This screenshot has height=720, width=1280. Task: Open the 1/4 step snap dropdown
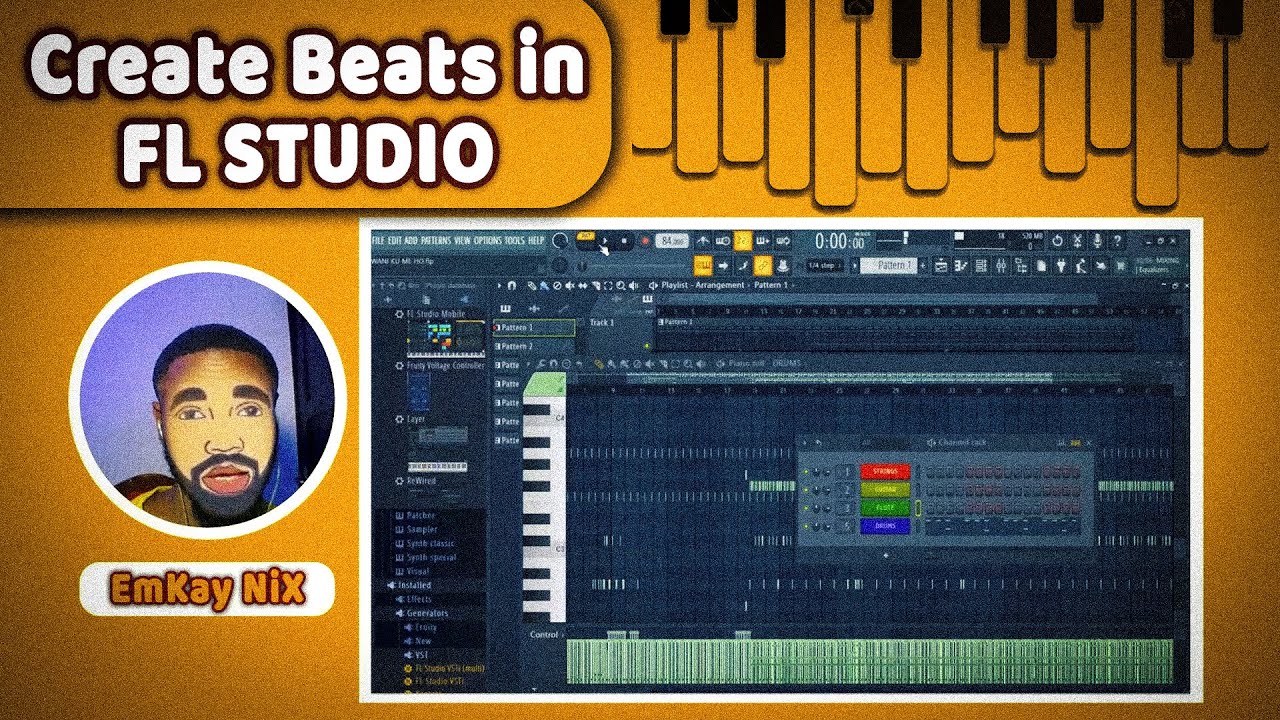point(824,265)
